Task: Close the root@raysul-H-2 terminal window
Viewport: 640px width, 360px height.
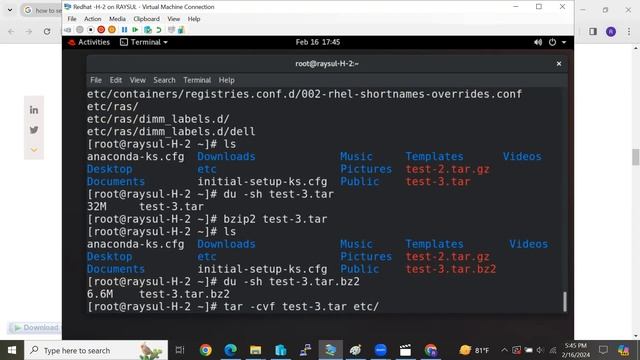Action: (559, 64)
